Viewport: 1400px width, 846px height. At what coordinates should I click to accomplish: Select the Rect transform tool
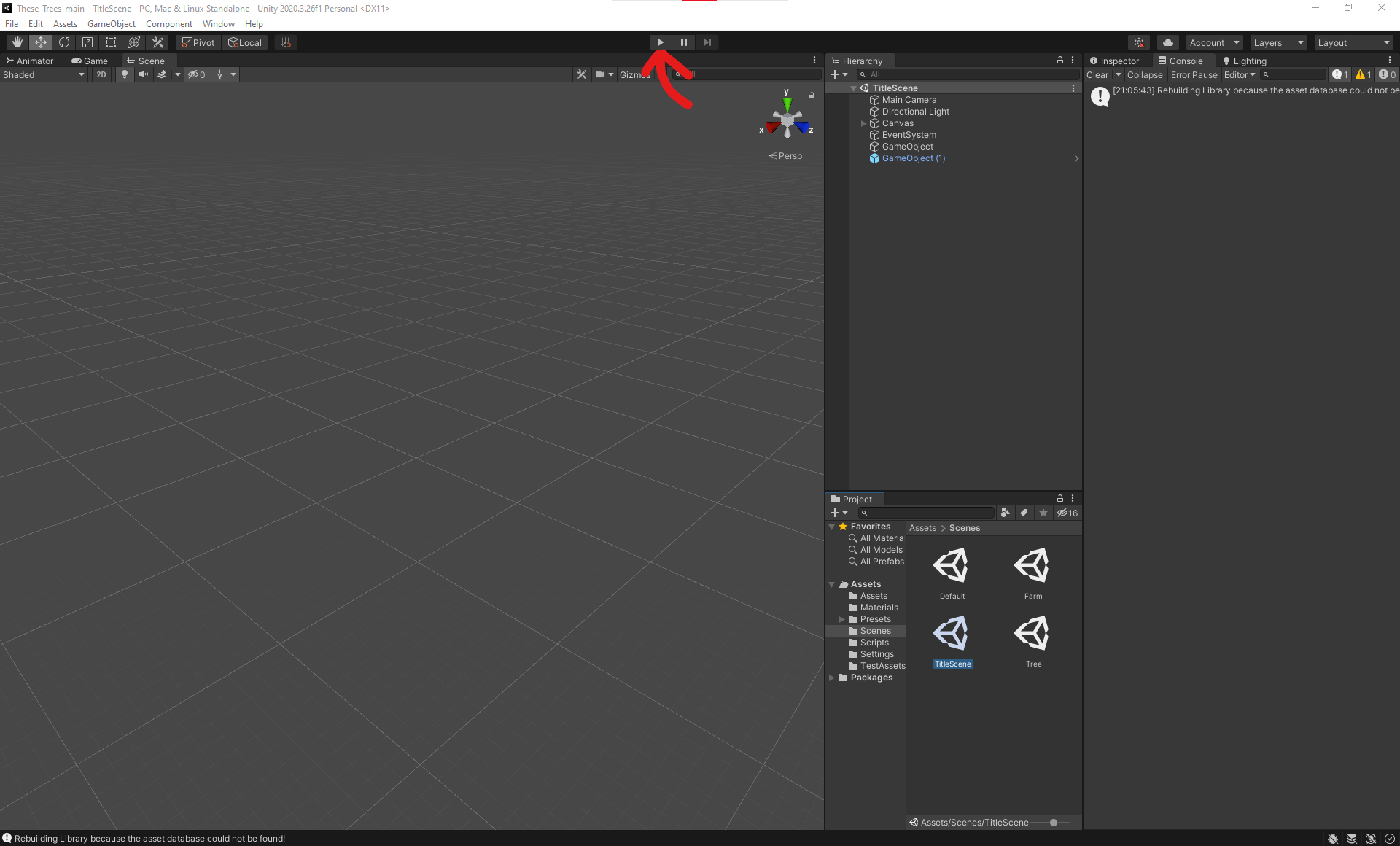click(x=111, y=42)
